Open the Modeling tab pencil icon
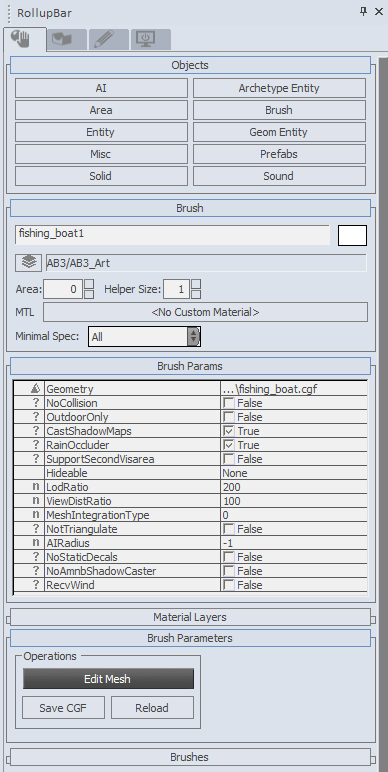Image resolution: width=388 pixels, height=772 pixels. pyautogui.click(x=109, y=39)
